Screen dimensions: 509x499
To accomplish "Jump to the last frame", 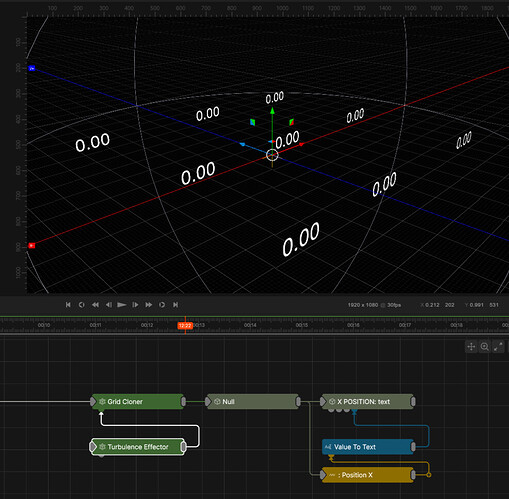I will pos(175,305).
